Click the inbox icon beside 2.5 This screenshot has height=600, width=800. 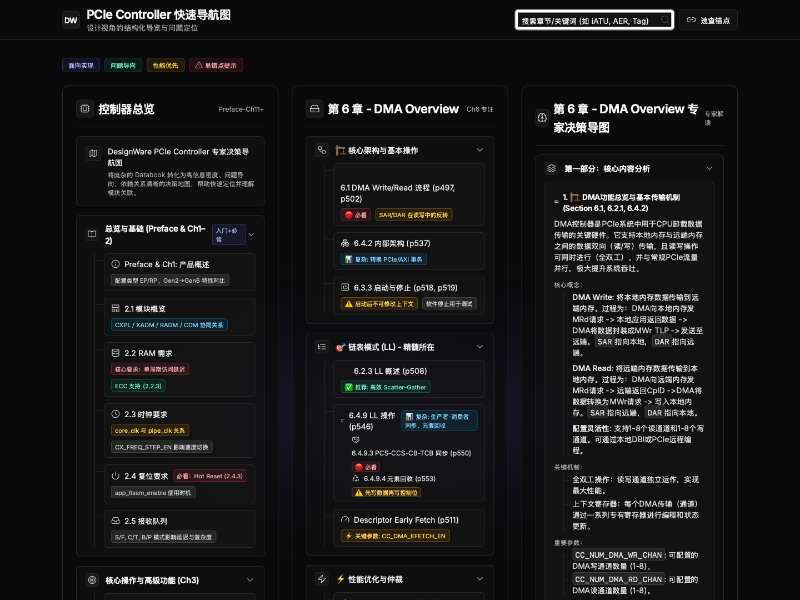(116, 521)
